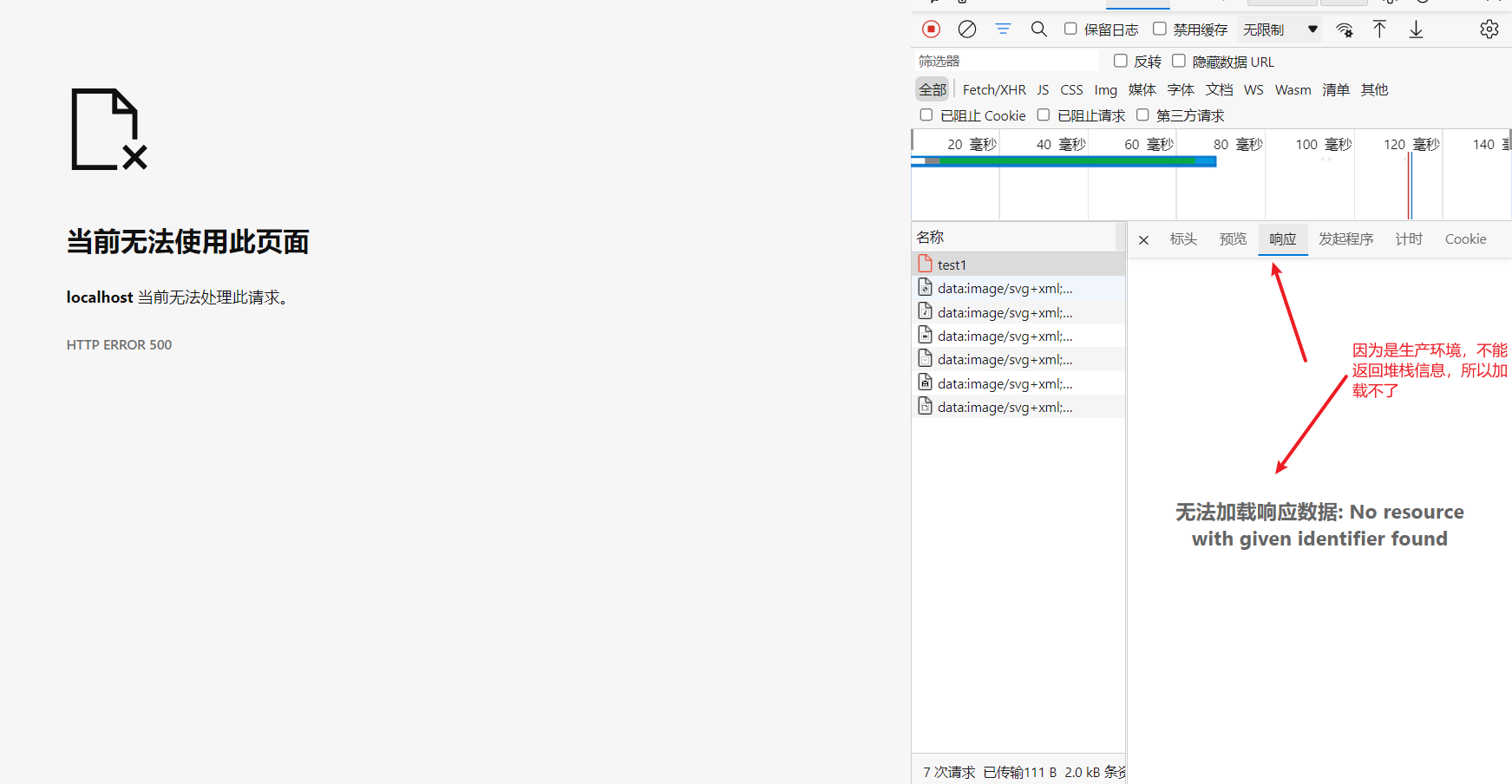Switch to the 标头 tab
The image size is (1512, 784).
(1183, 238)
